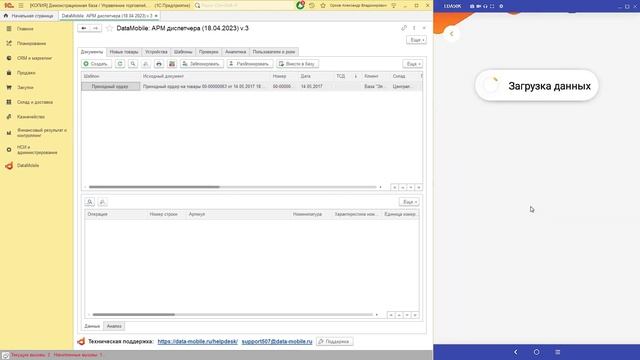Switch to the Шаблоны tab
Screen dimensions: 640x360
(x=183, y=52)
